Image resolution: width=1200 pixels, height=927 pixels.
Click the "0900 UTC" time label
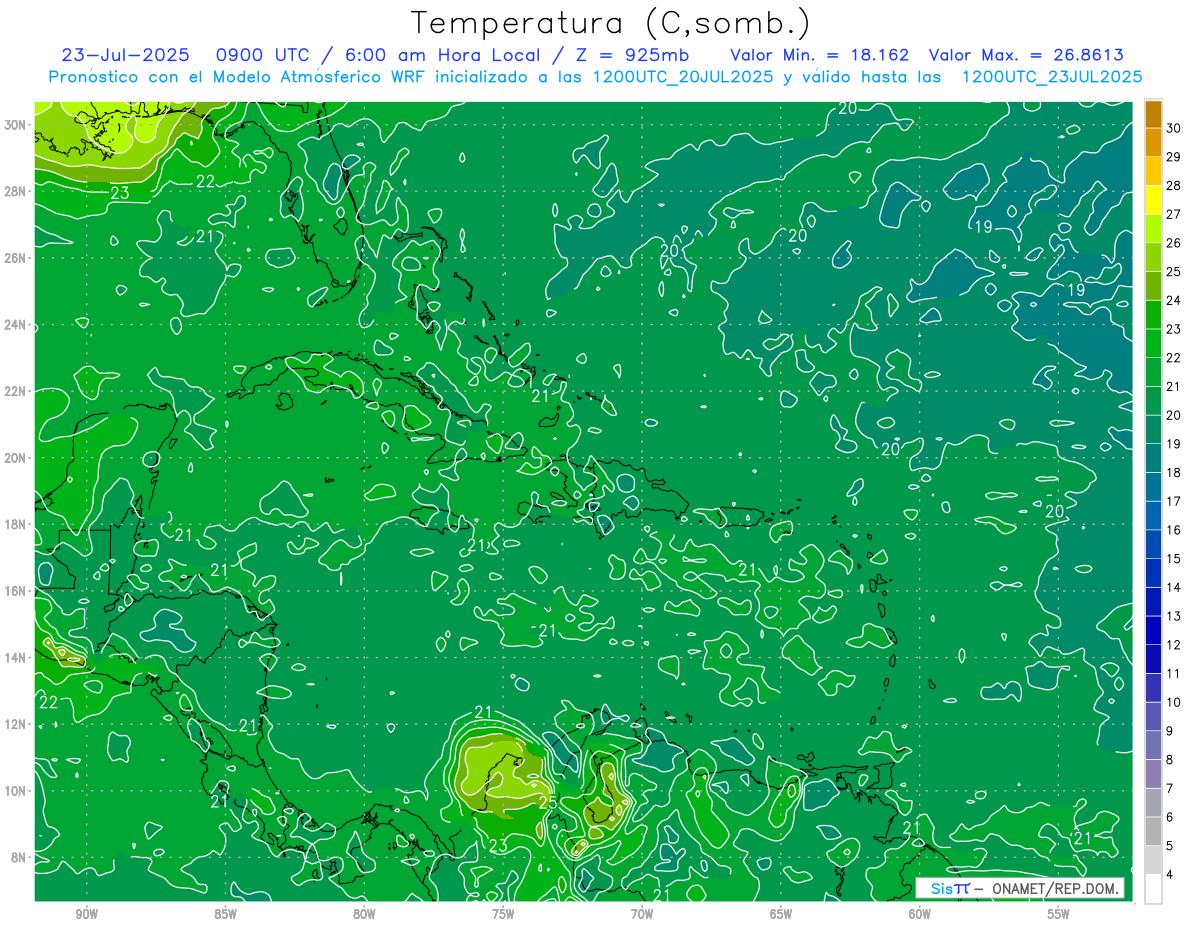click(262, 55)
